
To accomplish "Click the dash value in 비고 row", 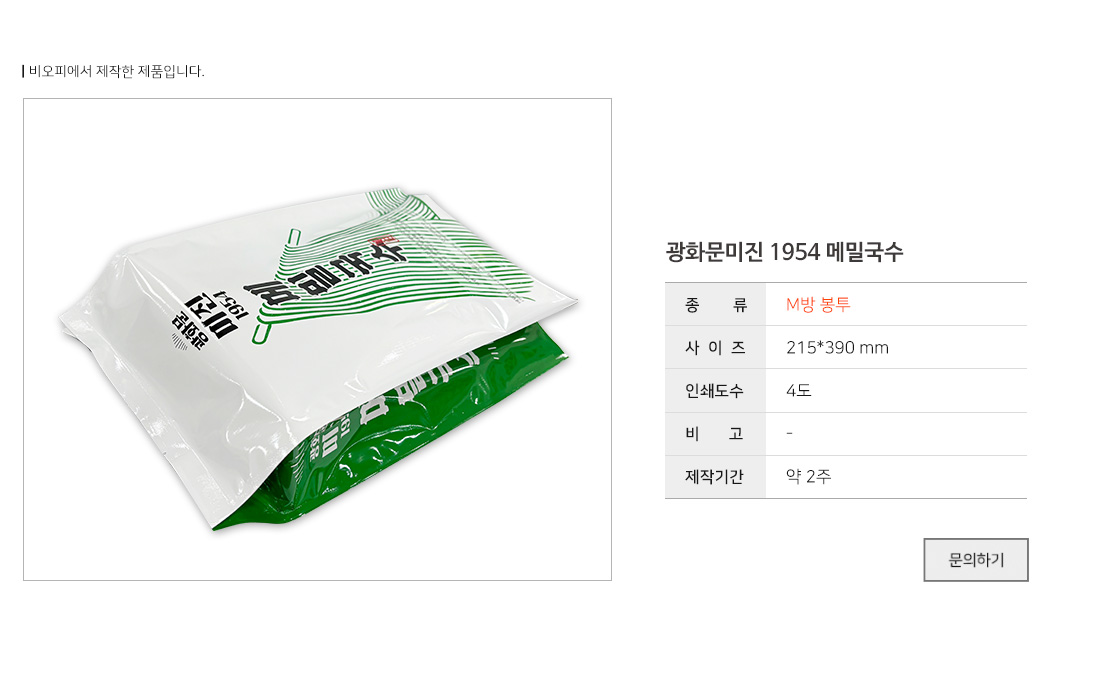I will click(789, 434).
